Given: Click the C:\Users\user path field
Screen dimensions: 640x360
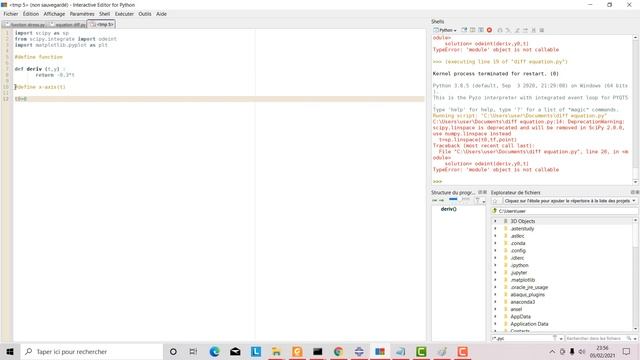Looking at the screenshot, I should click(567, 211).
